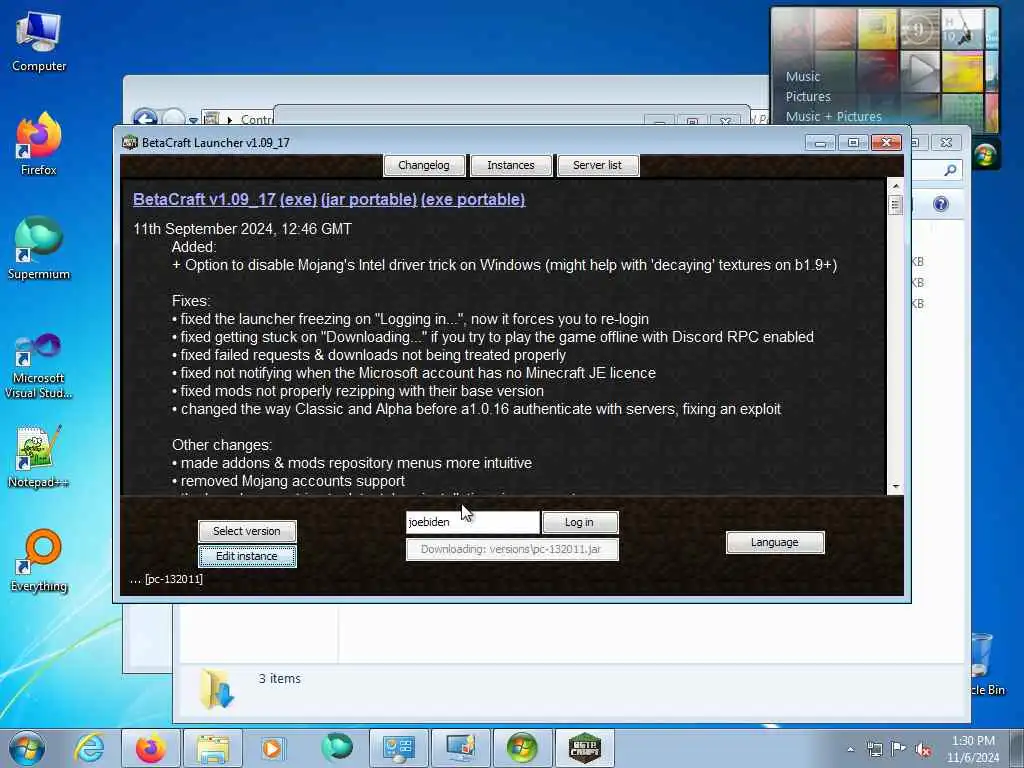Click the Log in button
This screenshot has height=768, width=1024.
coord(579,522)
